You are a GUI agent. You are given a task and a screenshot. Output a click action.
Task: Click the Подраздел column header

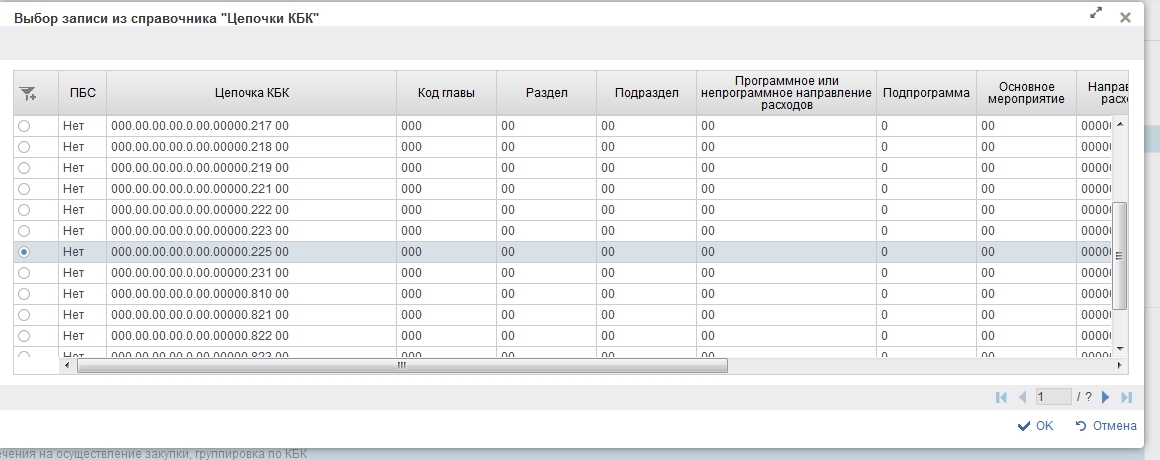coord(646,93)
